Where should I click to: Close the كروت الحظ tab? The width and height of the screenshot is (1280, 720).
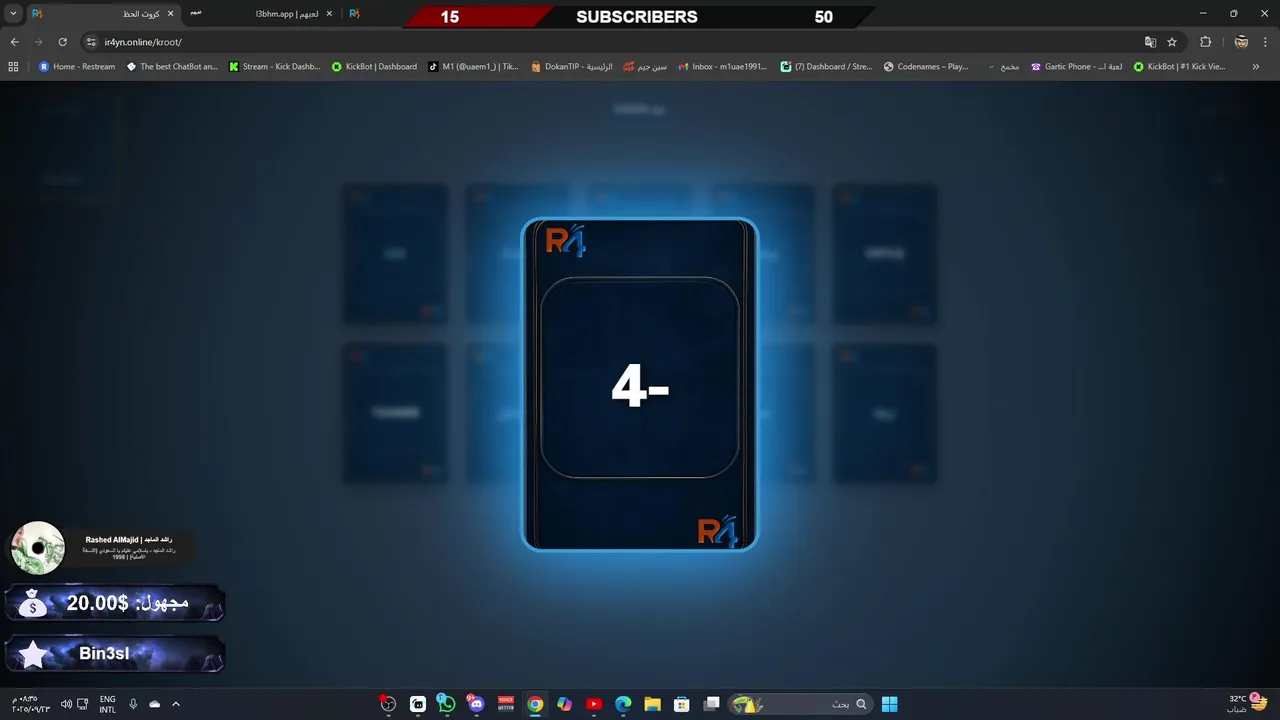click(x=170, y=14)
